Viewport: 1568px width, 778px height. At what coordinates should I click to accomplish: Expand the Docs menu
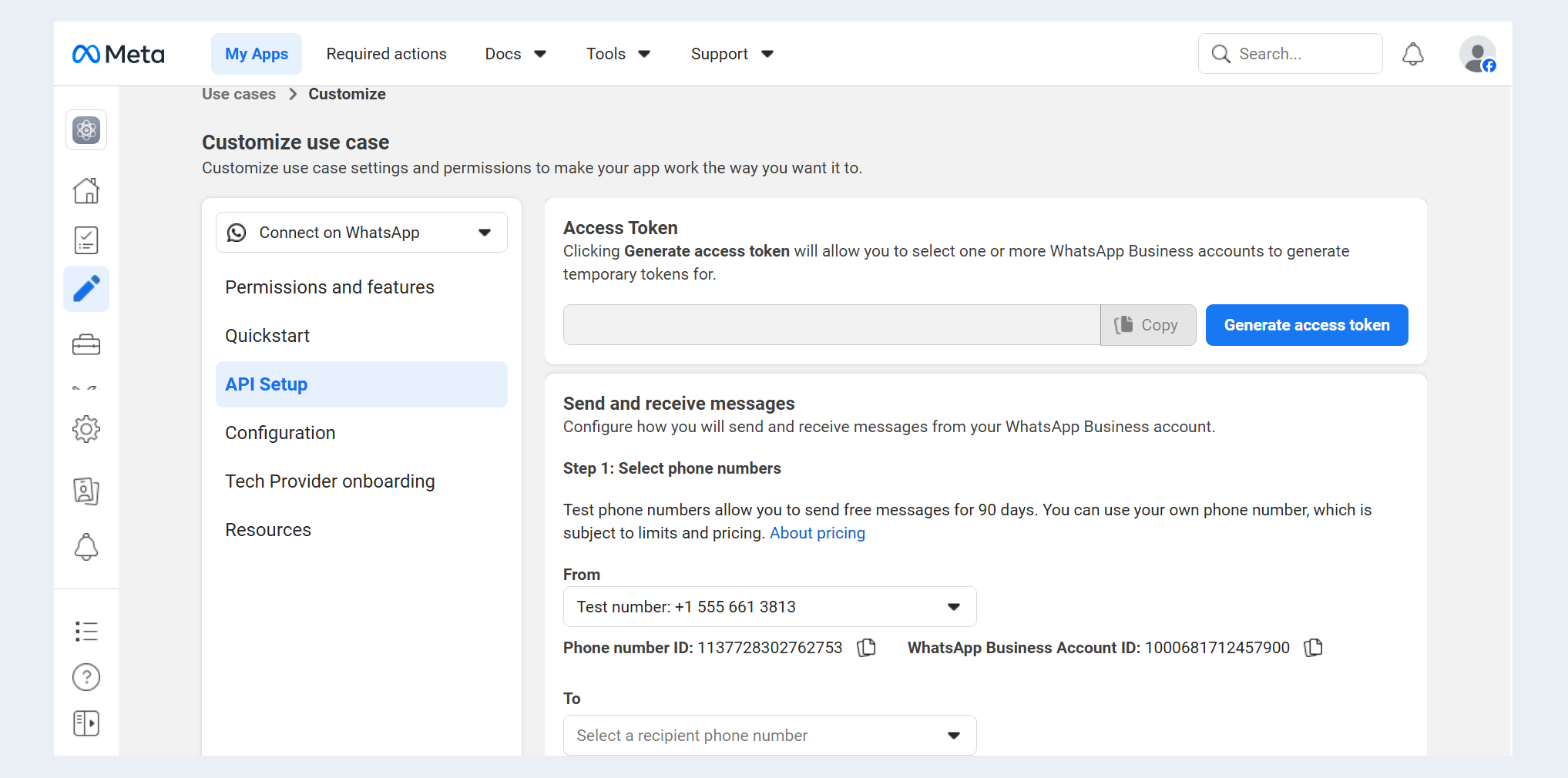click(x=515, y=54)
